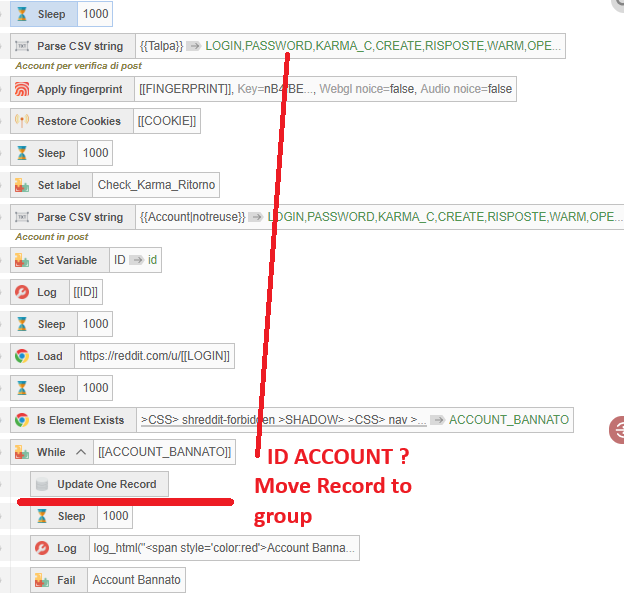
Task: Click the database icon of Update One Record
Action: tap(42, 484)
